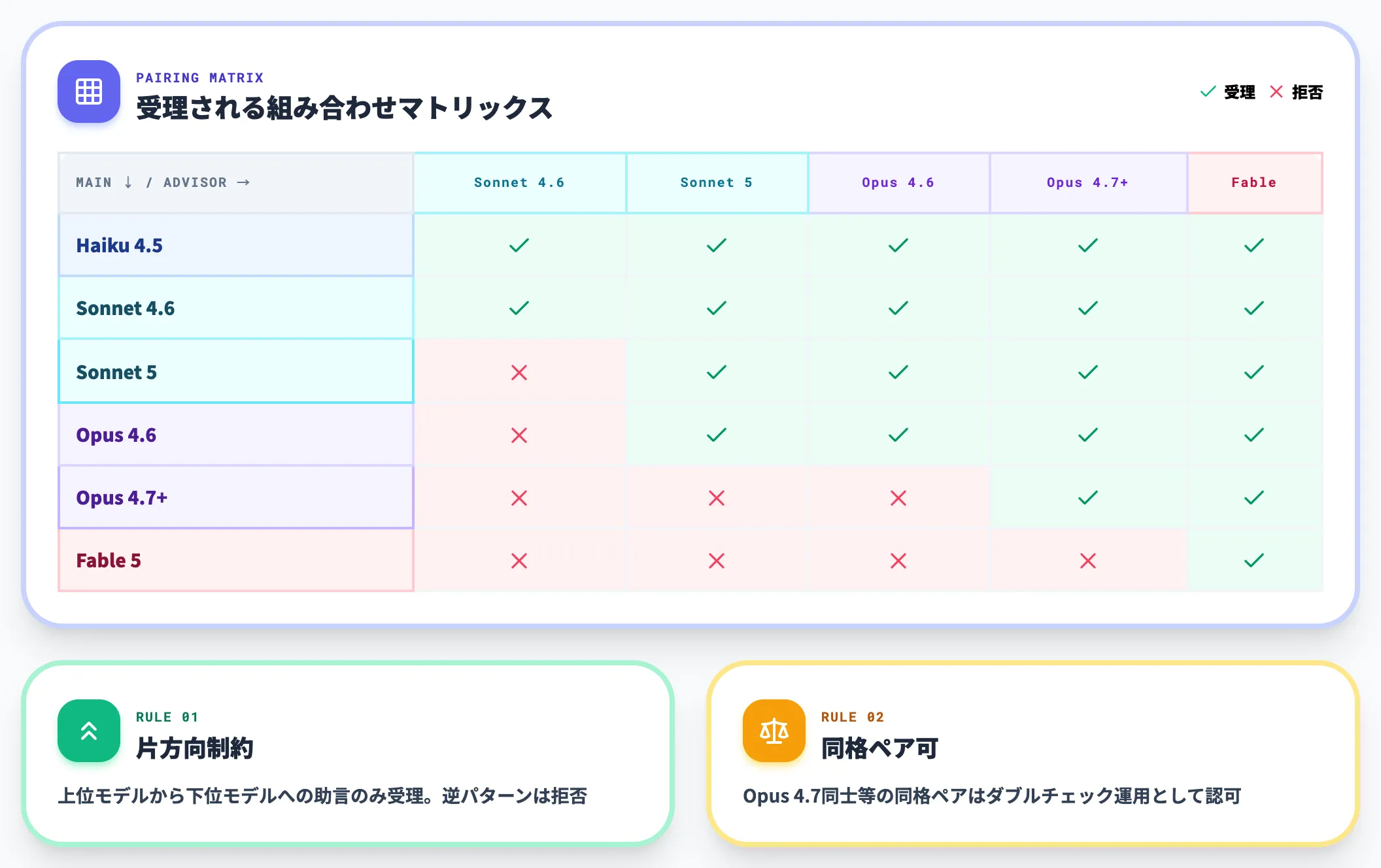
Task: Click the check for Haiku 4.5 with Opus 4.7+
Action: click(1088, 245)
